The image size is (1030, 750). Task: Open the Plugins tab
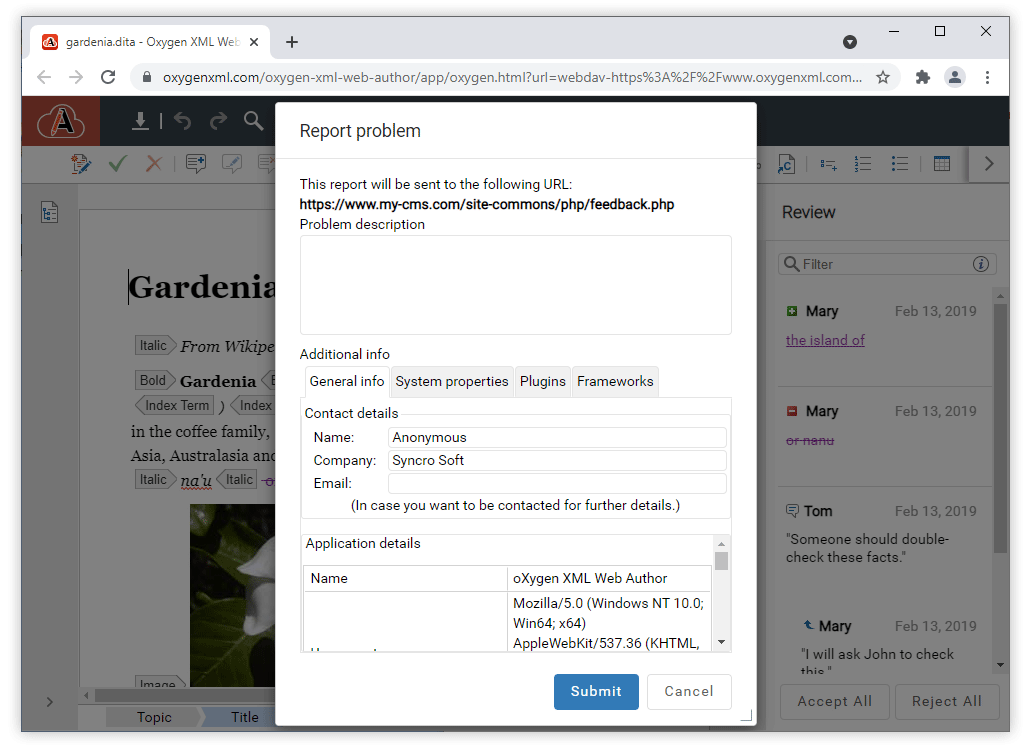543,382
